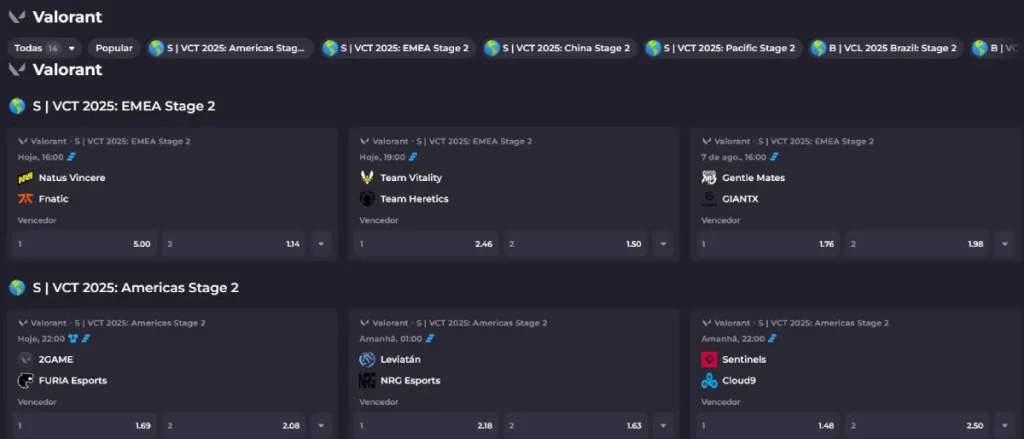Click the Gentle Mates team name
This screenshot has width=1024, height=439.
754,178
